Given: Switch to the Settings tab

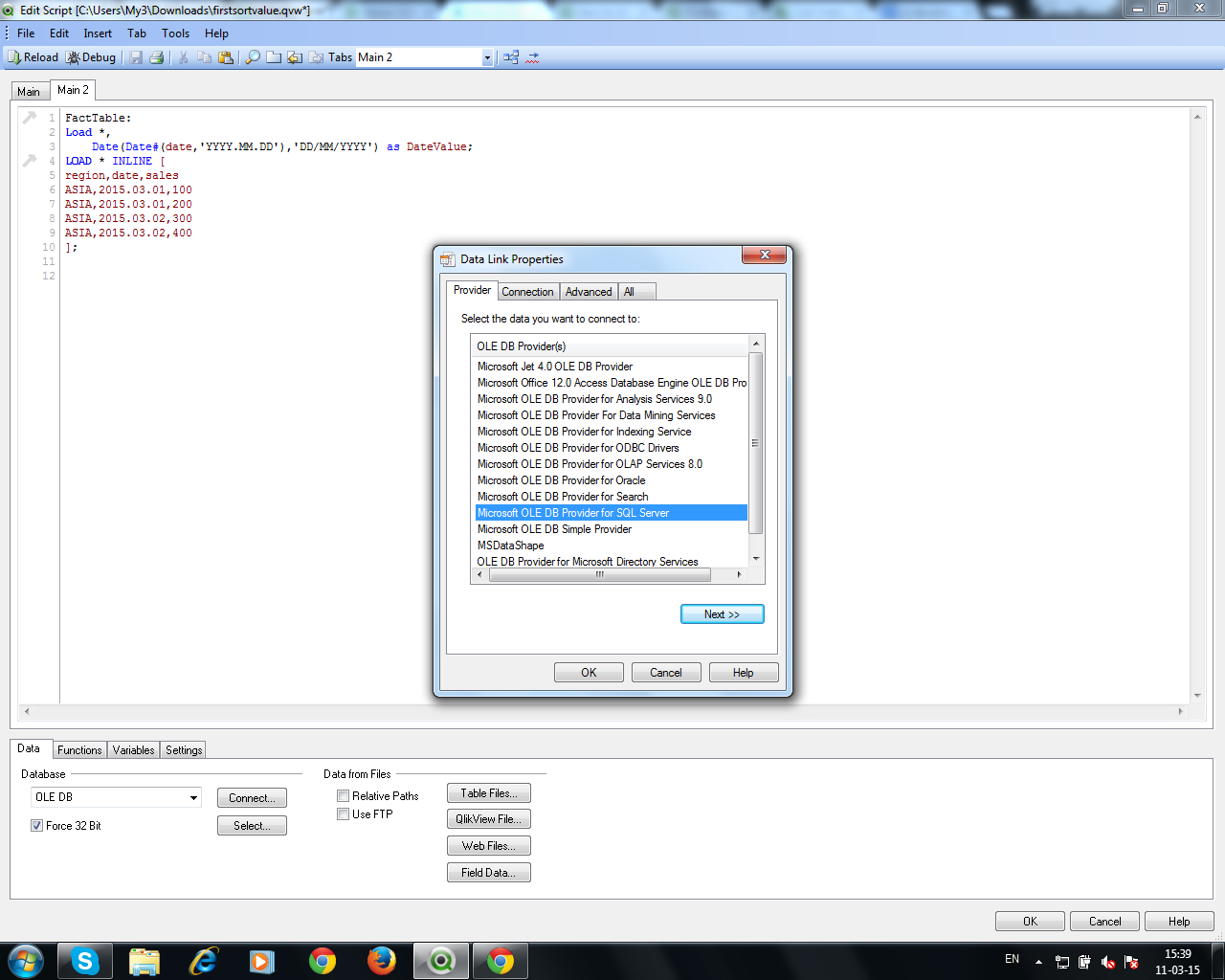Looking at the screenshot, I should click(x=184, y=750).
